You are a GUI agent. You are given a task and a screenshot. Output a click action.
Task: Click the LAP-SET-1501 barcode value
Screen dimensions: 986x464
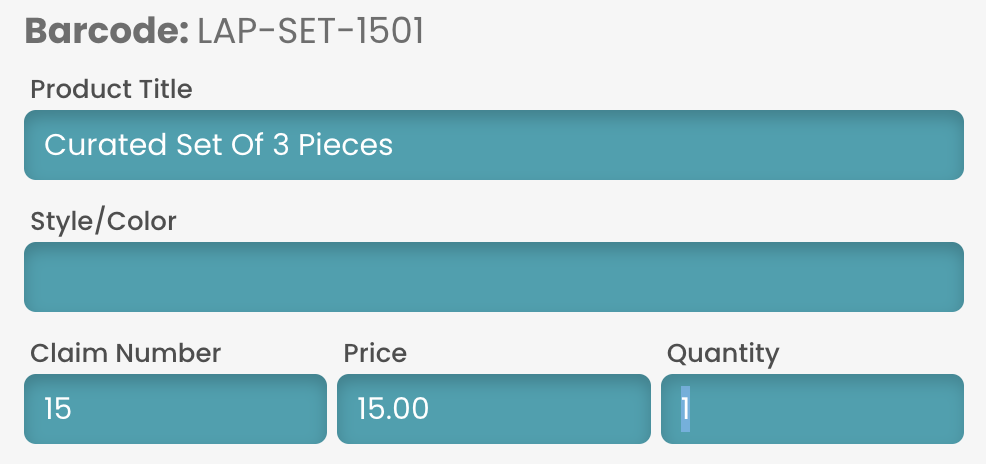pyautogui.click(x=311, y=31)
